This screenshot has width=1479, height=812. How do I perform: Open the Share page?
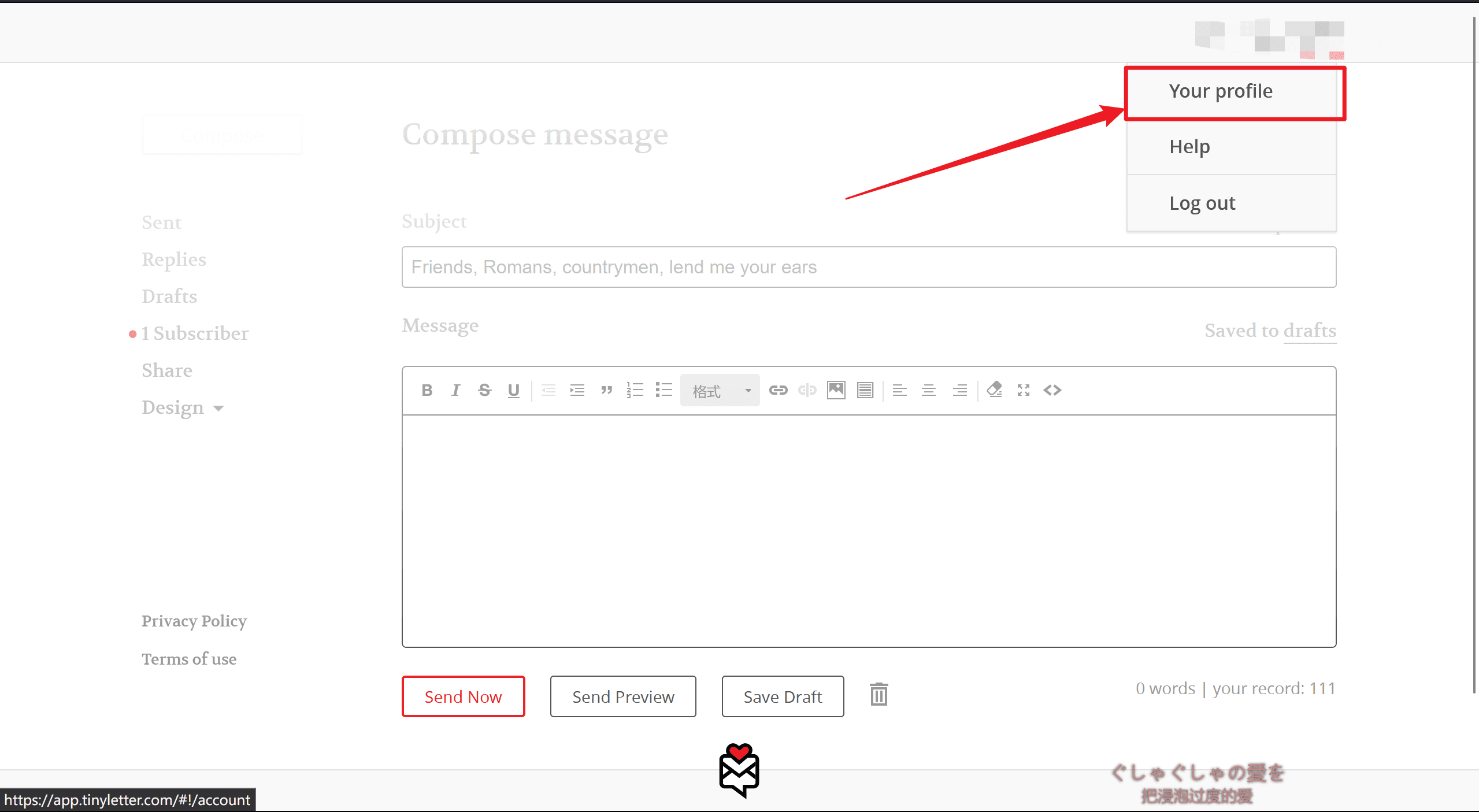[167, 370]
